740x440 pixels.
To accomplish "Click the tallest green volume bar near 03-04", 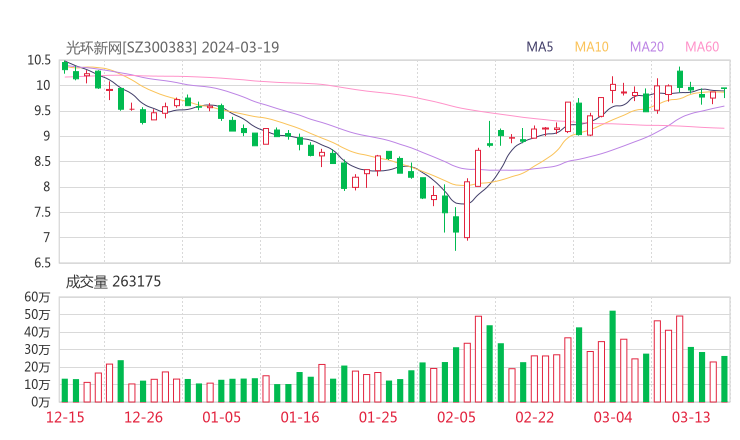I will [x=613, y=356].
